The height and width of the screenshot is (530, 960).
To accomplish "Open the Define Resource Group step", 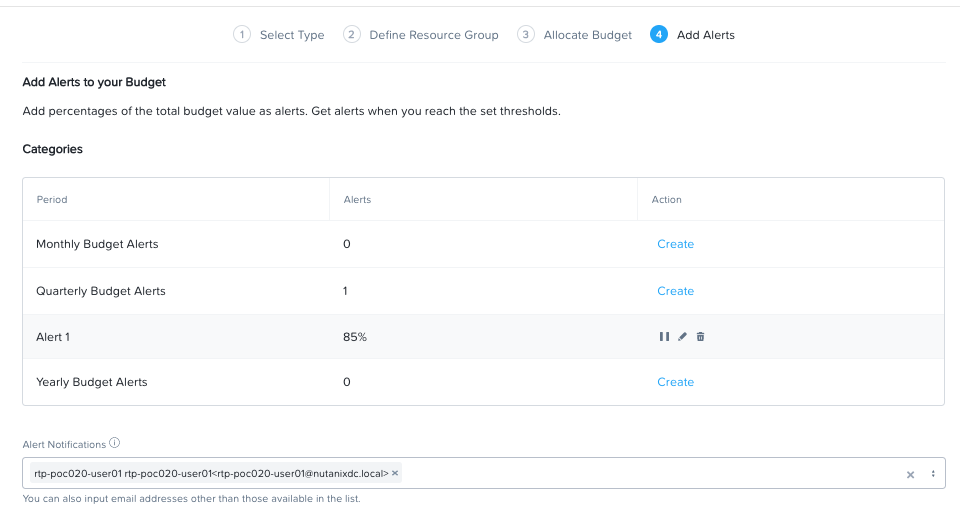I will coord(433,35).
